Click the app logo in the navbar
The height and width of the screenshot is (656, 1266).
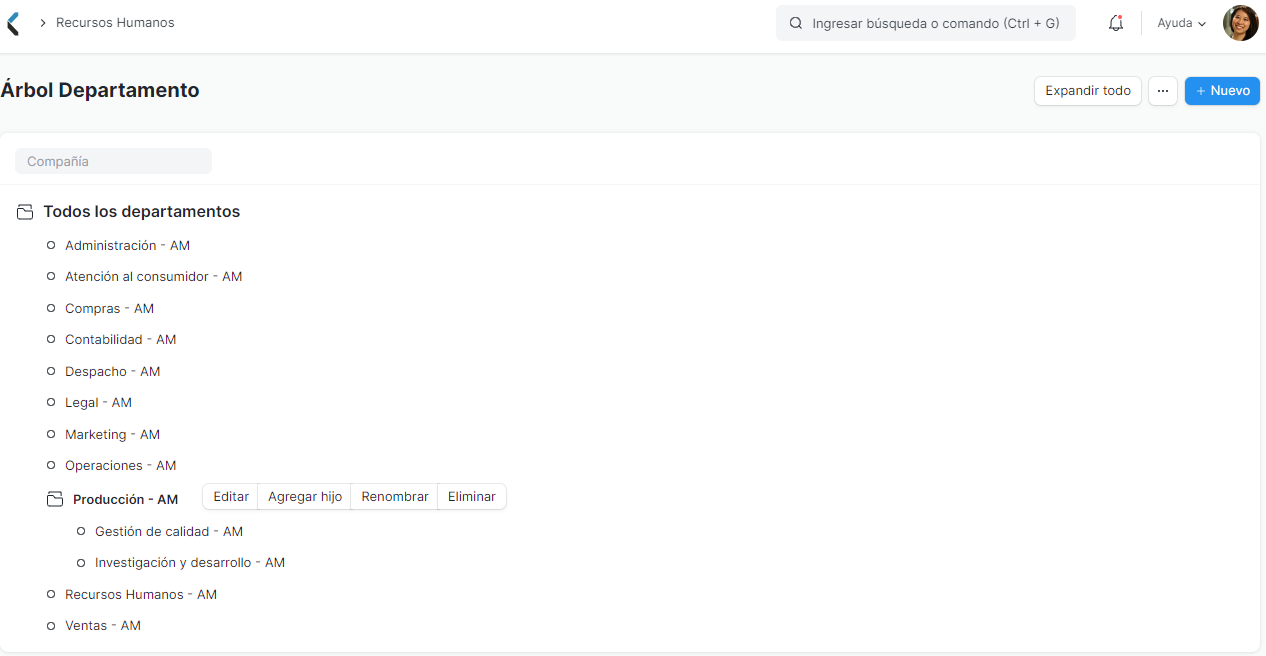coord(12,23)
